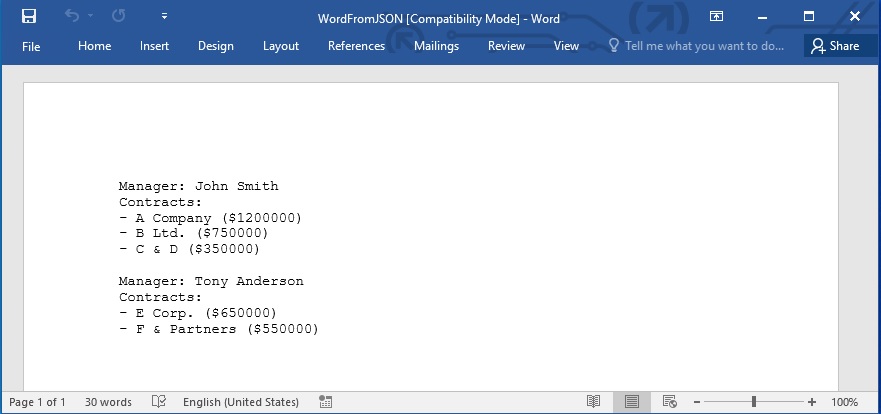Viewport: 881px width, 414px height.
Task: Click the zoom in plus icon
Action: [x=812, y=402]
